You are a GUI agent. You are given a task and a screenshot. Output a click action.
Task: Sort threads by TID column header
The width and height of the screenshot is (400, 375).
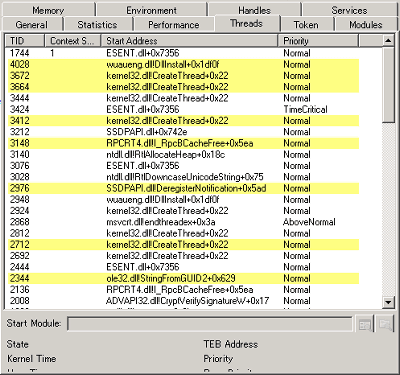click(x=25, y=41)
